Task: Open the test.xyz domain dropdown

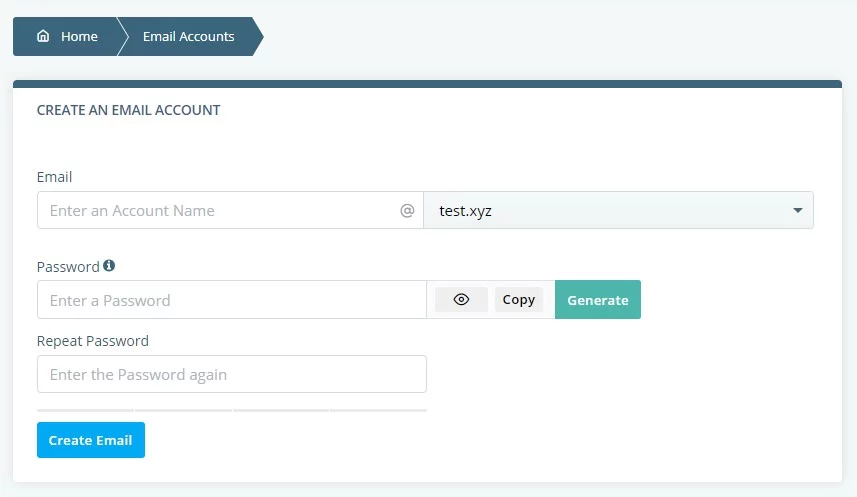Action: [x=618, y=210]
